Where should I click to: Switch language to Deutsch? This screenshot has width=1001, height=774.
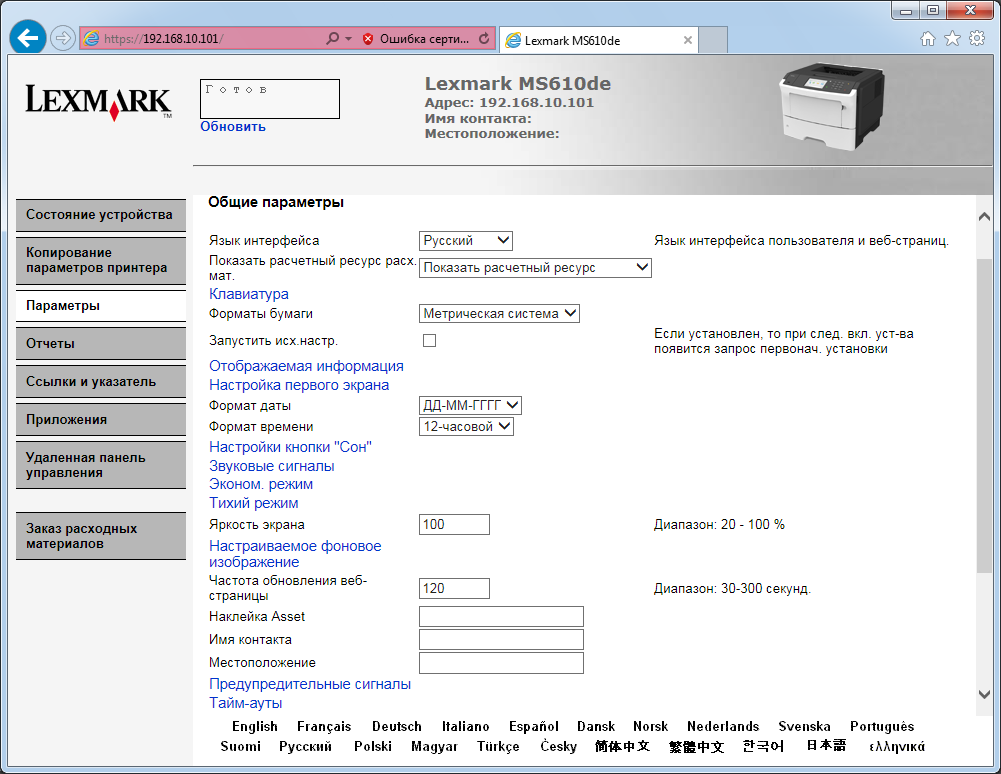point(397,727)
